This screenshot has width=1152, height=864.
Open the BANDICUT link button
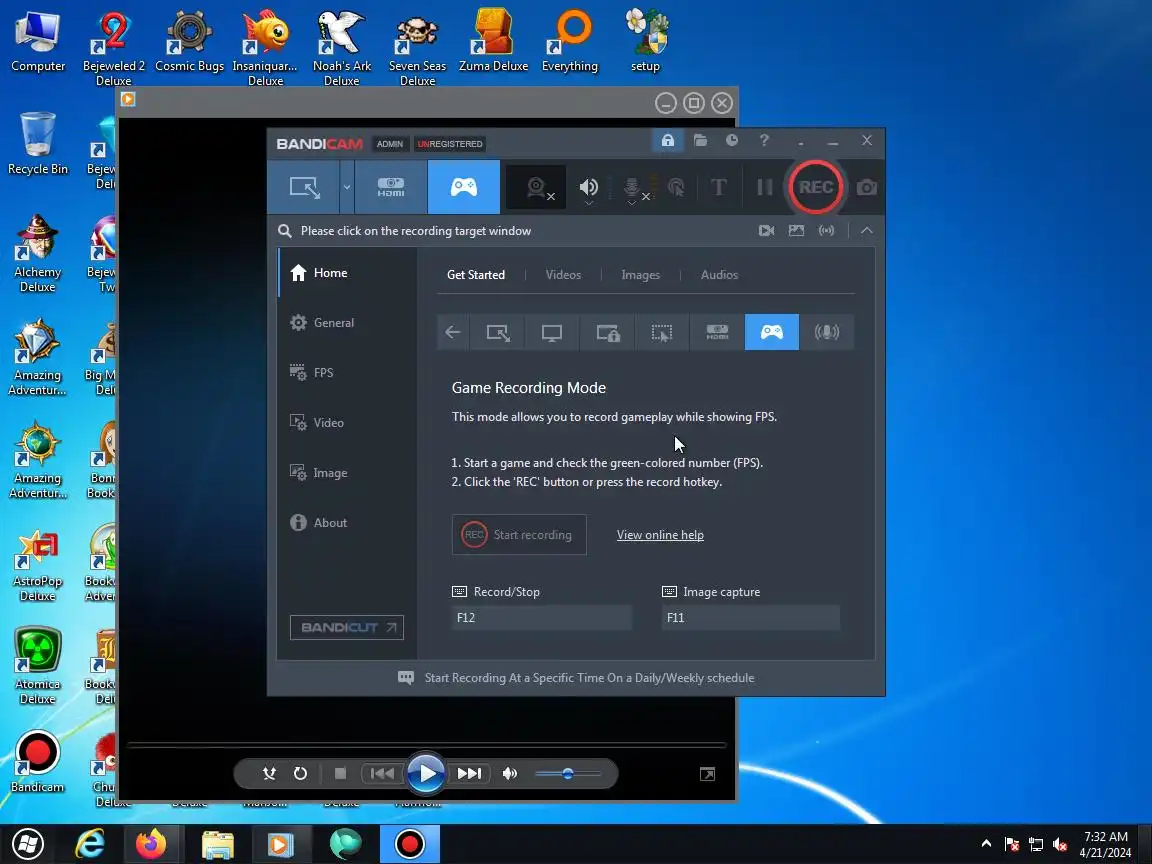click(347, 627)
